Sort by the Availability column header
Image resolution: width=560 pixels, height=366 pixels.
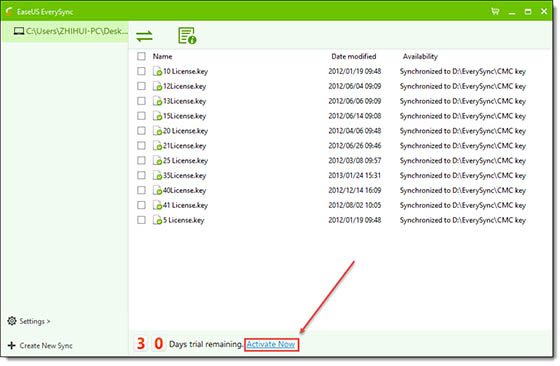(420, 56)
